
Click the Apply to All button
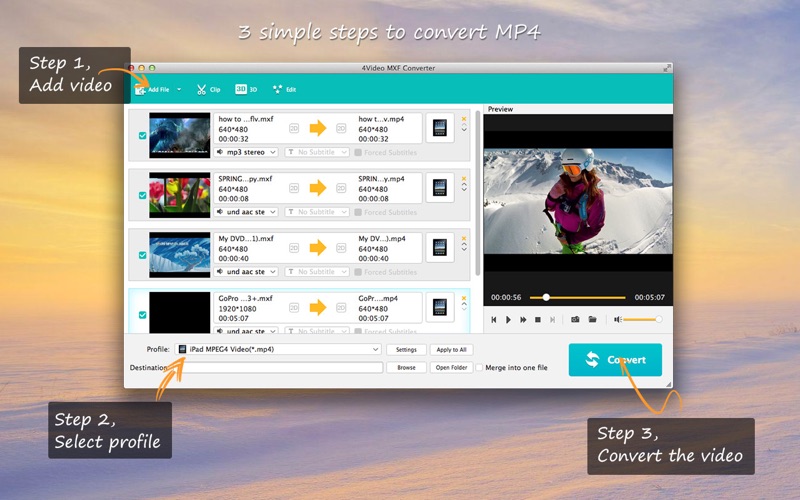(x=451, y=349)
